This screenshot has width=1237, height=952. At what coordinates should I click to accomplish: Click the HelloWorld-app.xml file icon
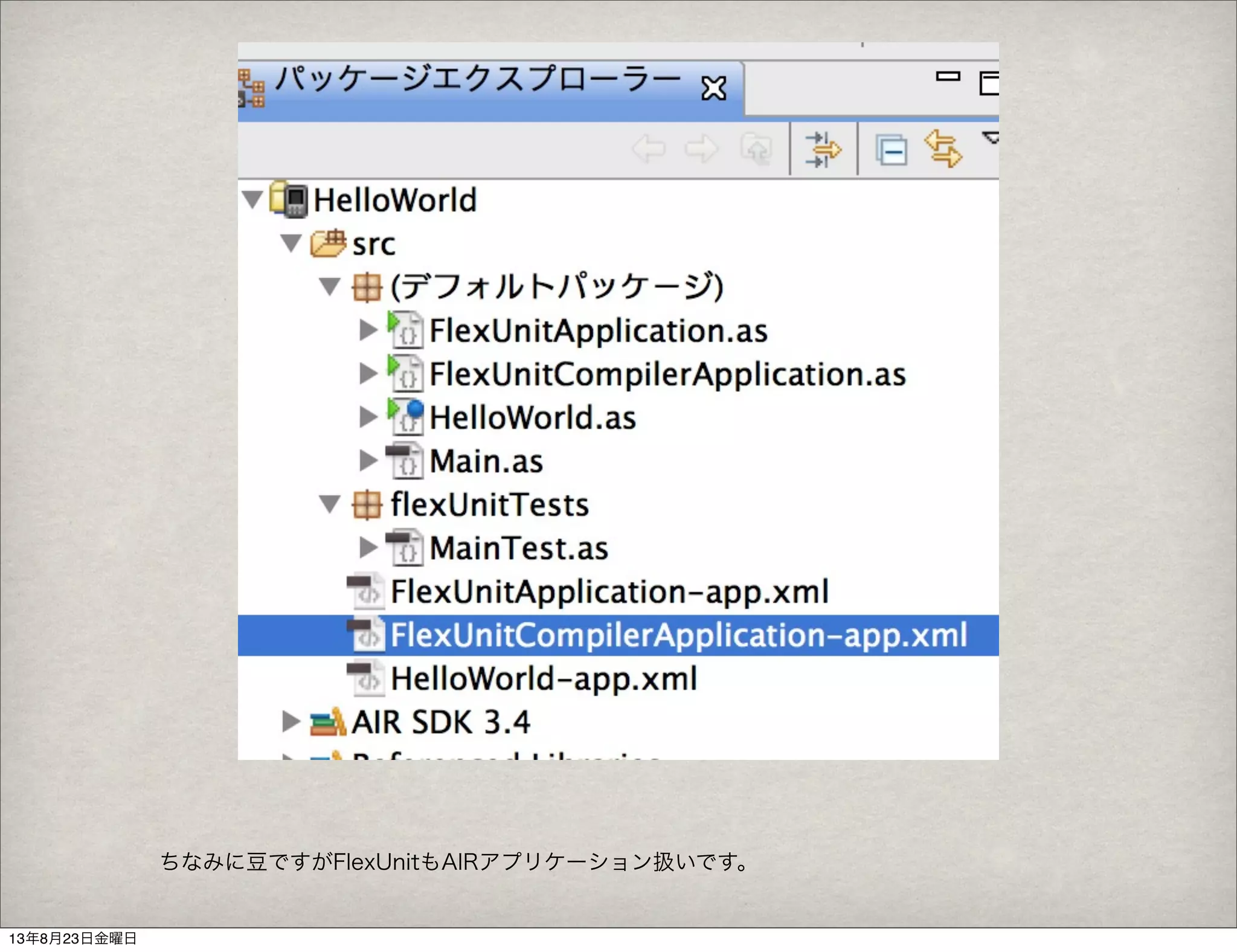click(365, 678)
